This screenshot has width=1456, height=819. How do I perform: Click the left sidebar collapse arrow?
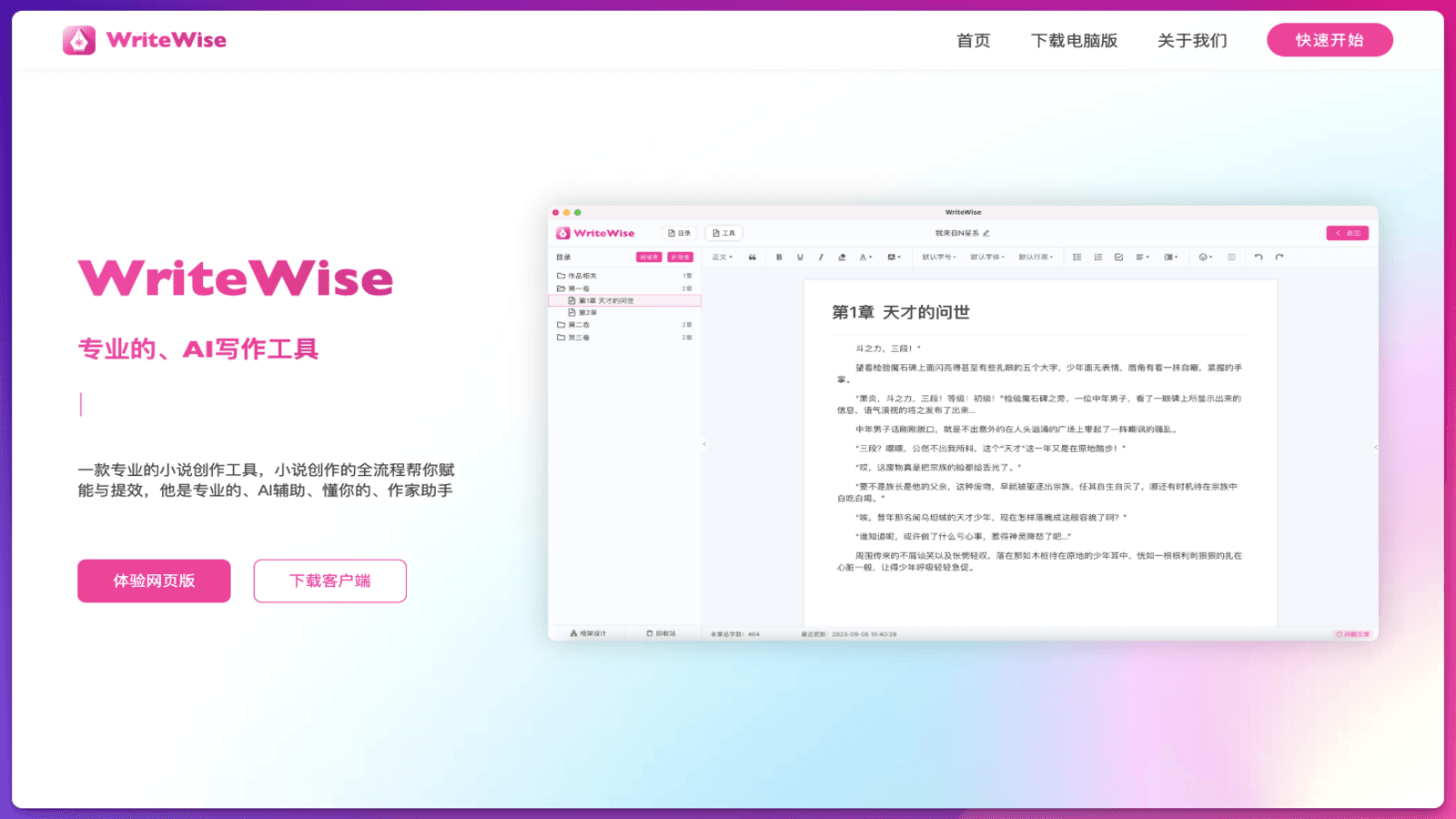(x=703, y=444)
